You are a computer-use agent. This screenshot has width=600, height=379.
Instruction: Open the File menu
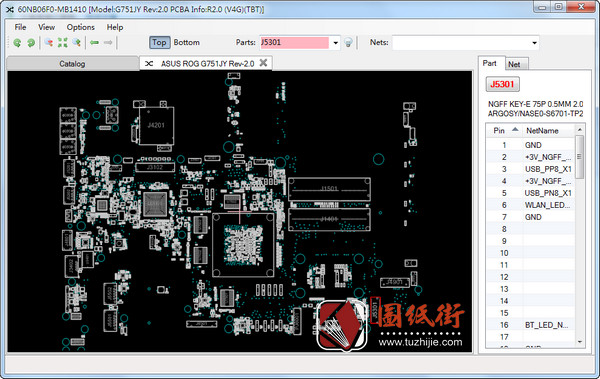[20, 27]
